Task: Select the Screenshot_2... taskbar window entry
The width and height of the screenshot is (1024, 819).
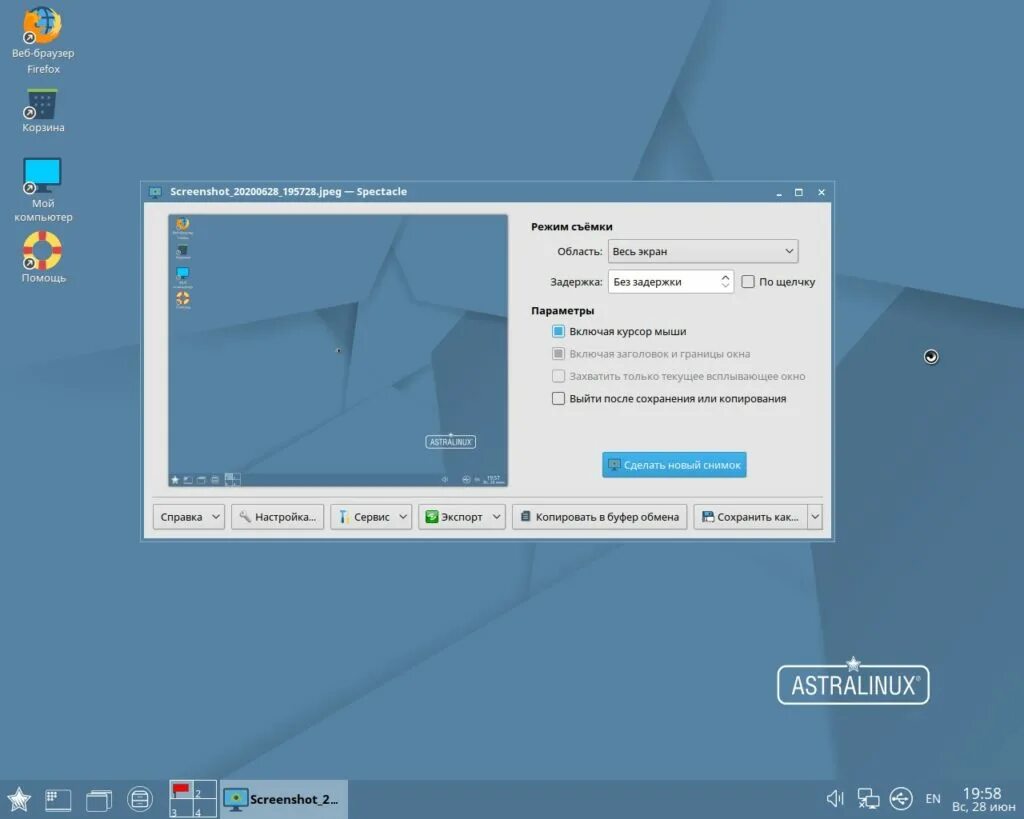Action: point(283,799)
